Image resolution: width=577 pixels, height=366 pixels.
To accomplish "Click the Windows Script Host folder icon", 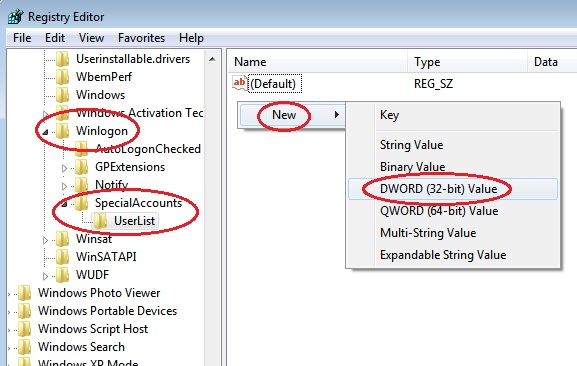I will pos(25,329).
